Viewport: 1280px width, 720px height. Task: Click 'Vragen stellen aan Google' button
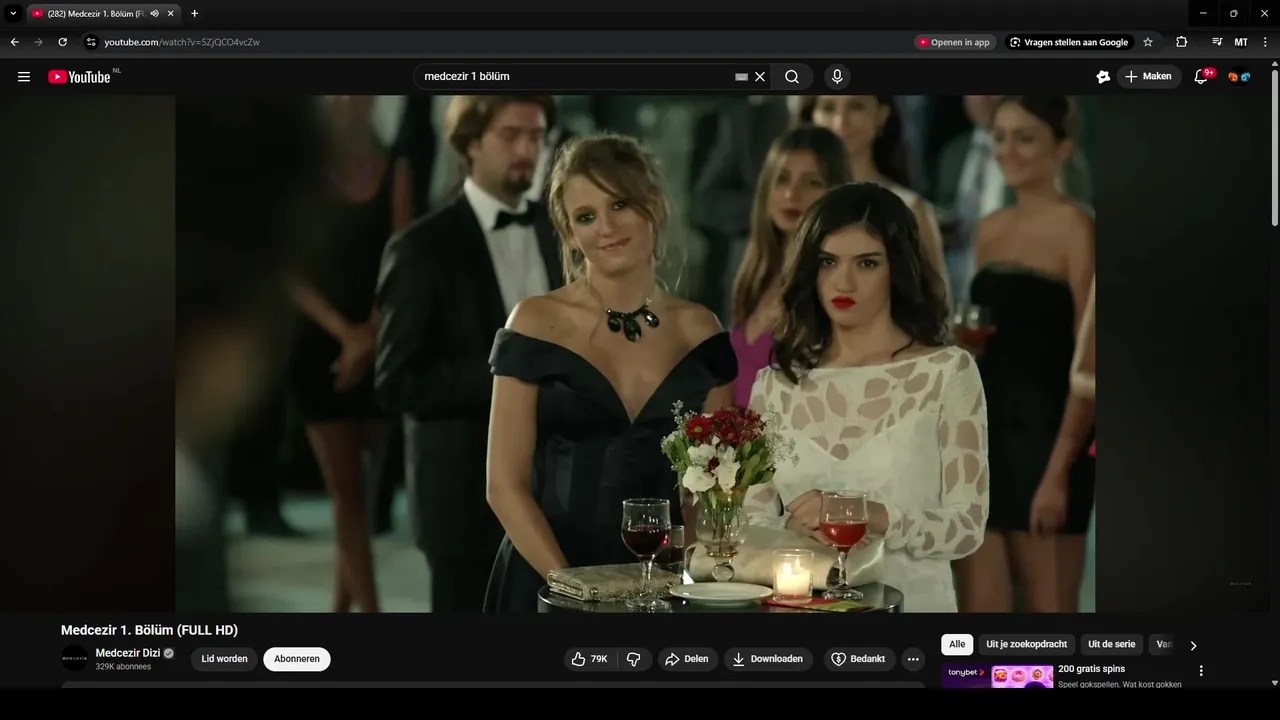(x=1069, y=42)
